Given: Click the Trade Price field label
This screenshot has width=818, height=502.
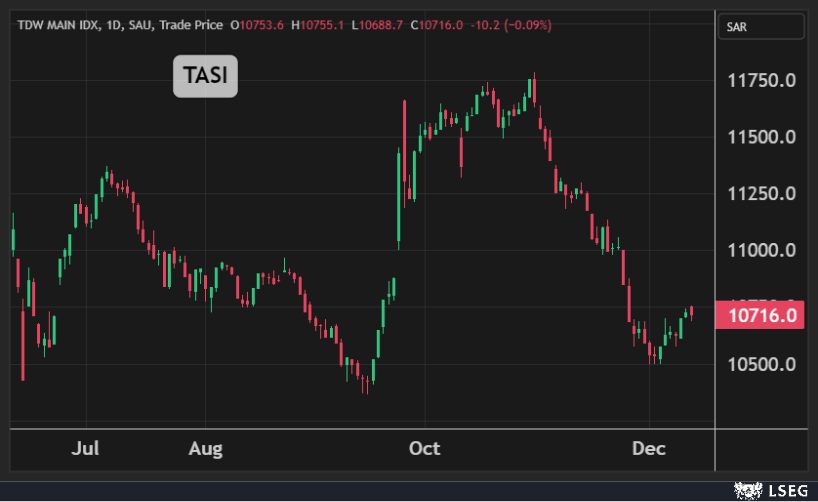Looking at the screenshot, I should (191, 25).
